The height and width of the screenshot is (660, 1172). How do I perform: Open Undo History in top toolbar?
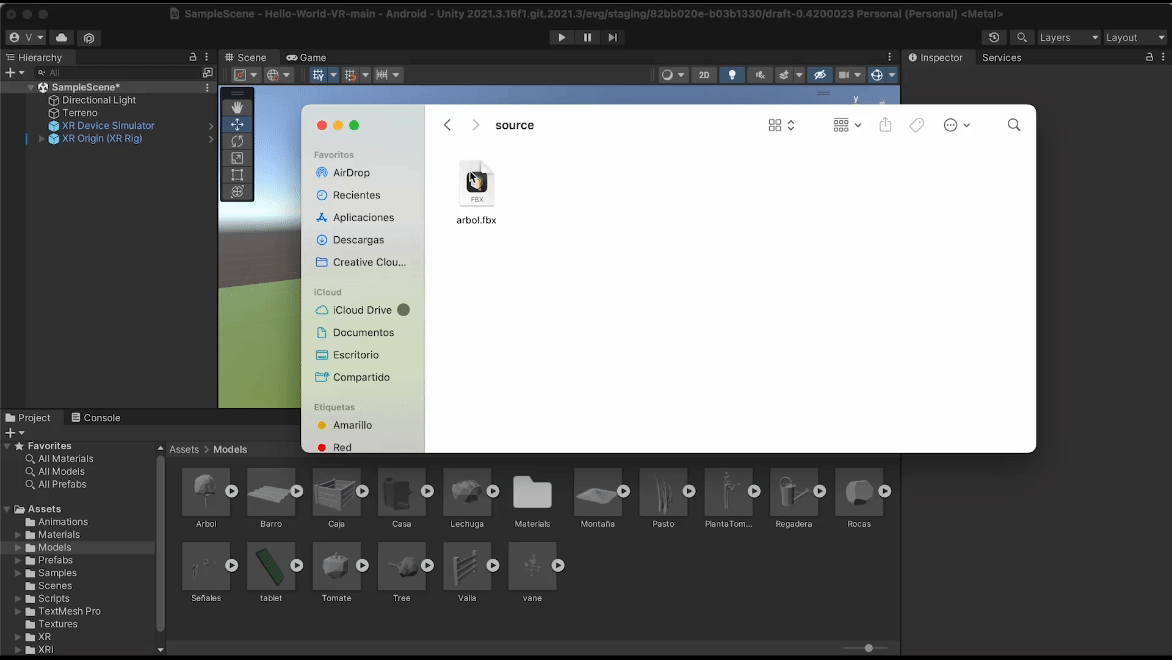pyautogui.click(x=993, y=38)
